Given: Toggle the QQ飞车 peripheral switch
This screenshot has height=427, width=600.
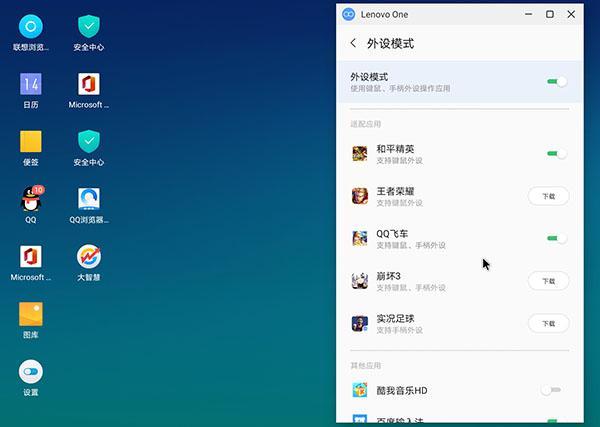Looking at the screenshot, I should [x=557, y=238].
